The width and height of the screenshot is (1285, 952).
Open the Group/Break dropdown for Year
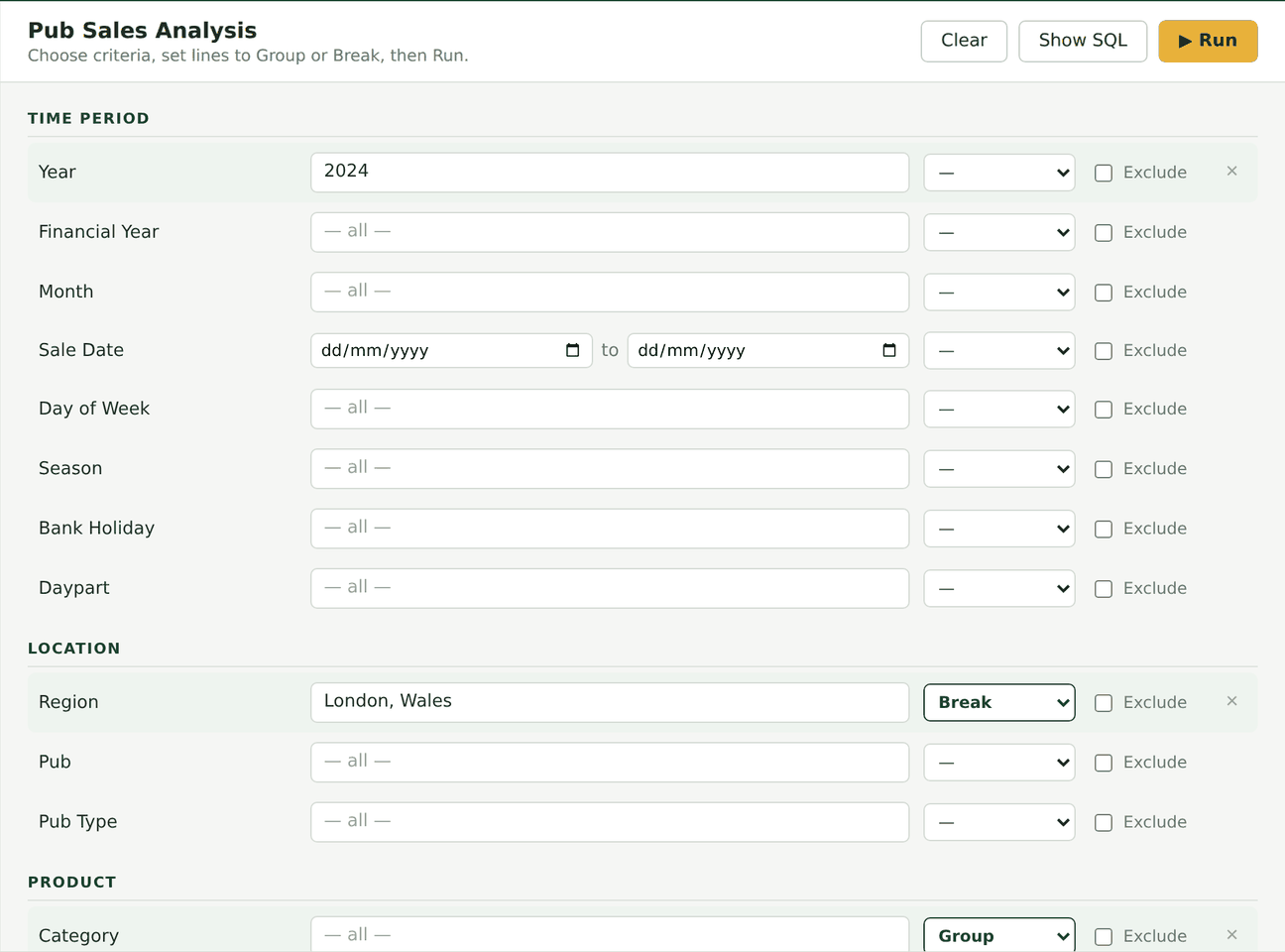[x=999, y=173]
